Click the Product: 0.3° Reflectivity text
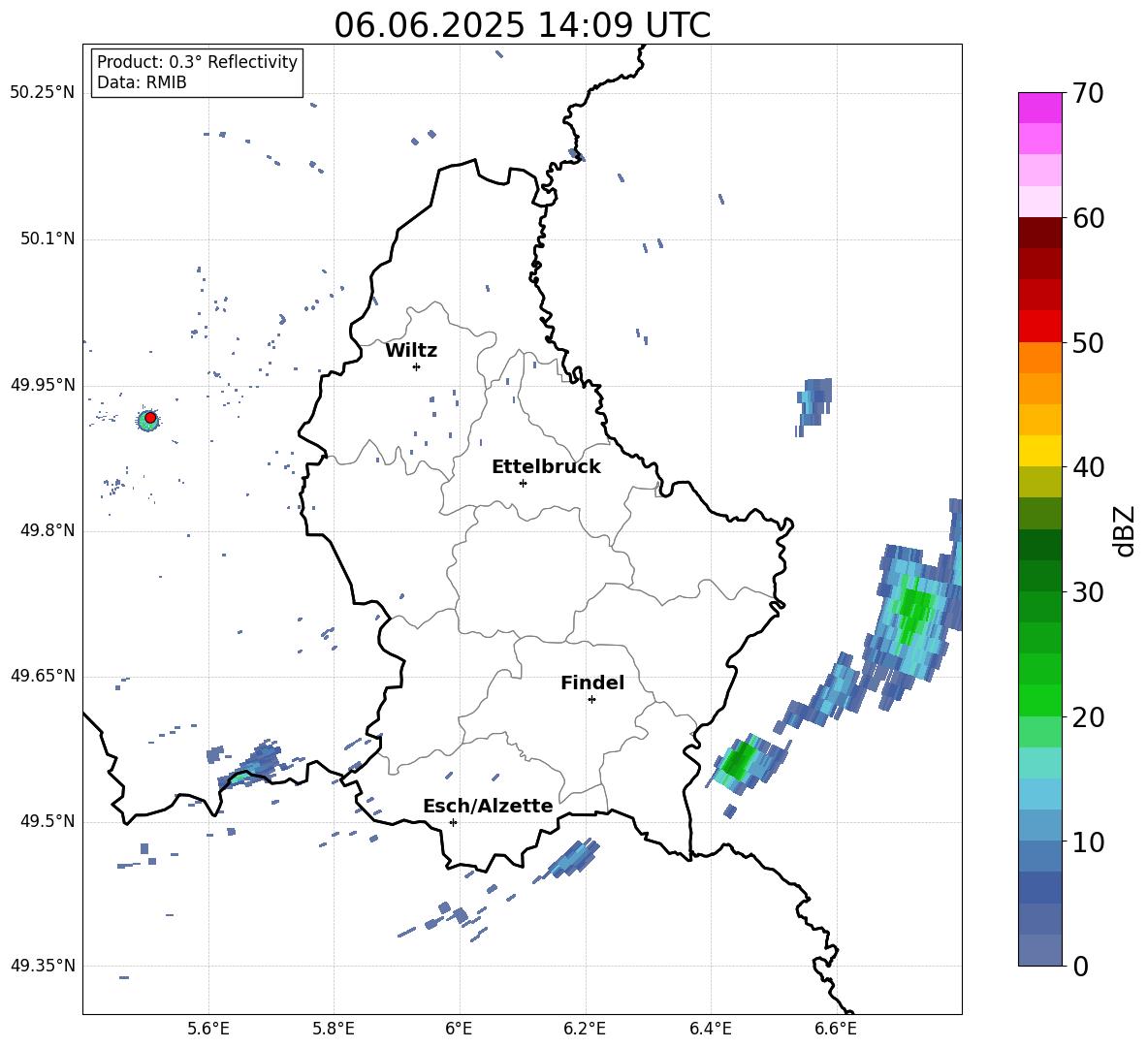The image size is (1148, 1048). pyautogui.click(x=197, y=62)
